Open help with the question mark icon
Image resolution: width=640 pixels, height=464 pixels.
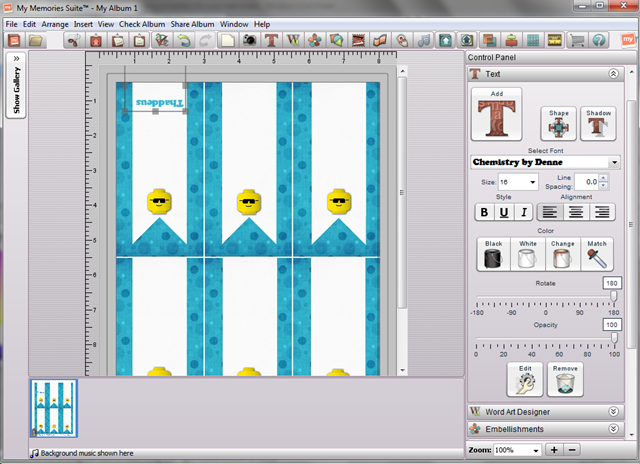point(599,41)
